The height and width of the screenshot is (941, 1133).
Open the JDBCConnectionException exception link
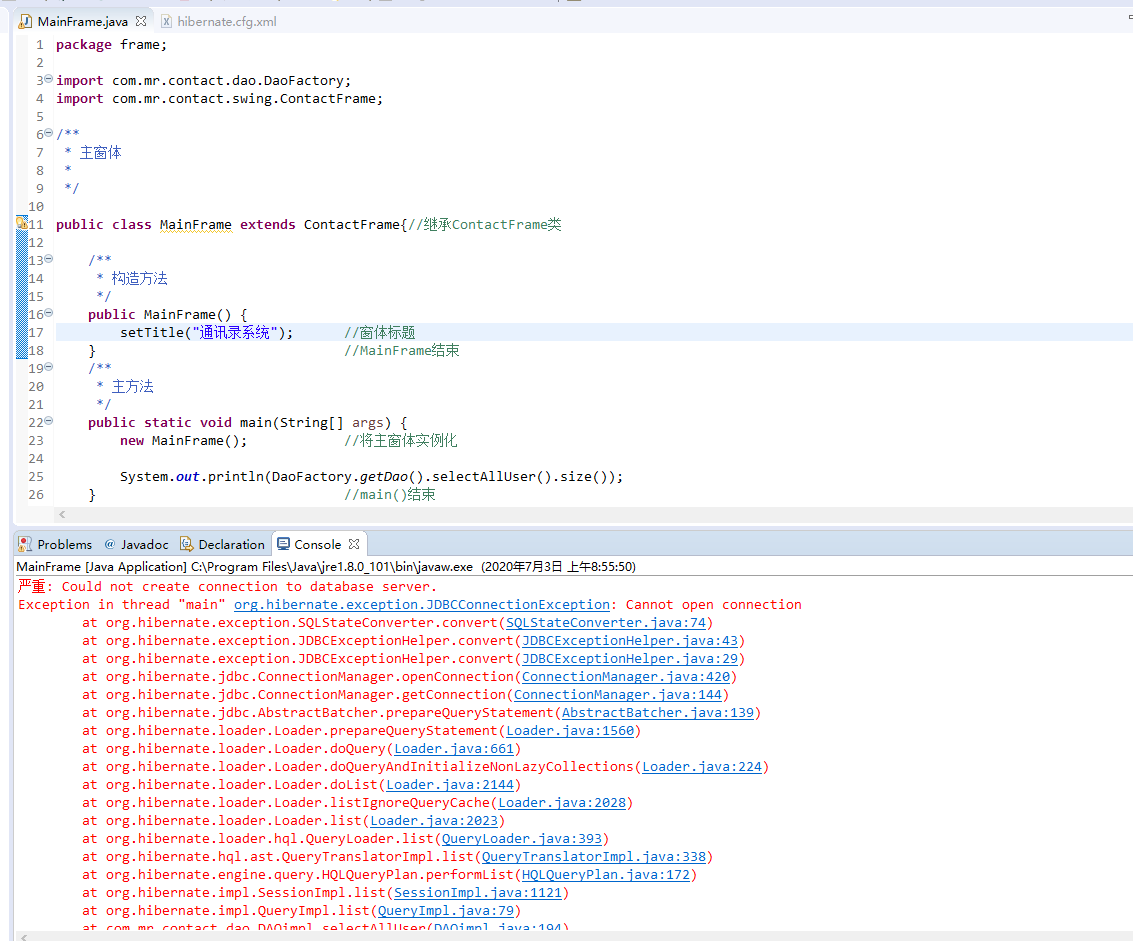[x=422, y=604]
